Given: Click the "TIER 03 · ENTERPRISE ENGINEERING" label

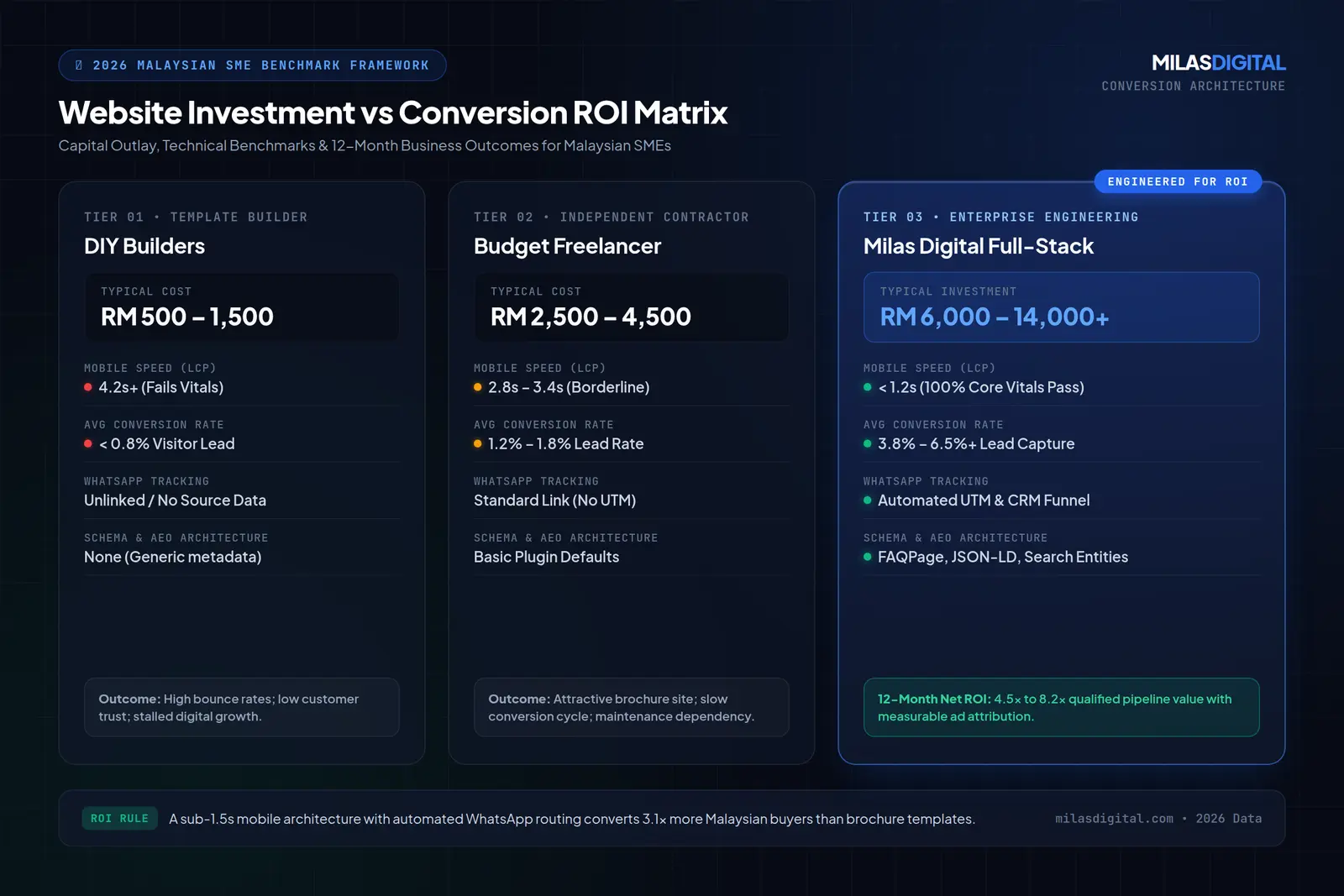Looking at the screenshot, I should click(1000, 217).
